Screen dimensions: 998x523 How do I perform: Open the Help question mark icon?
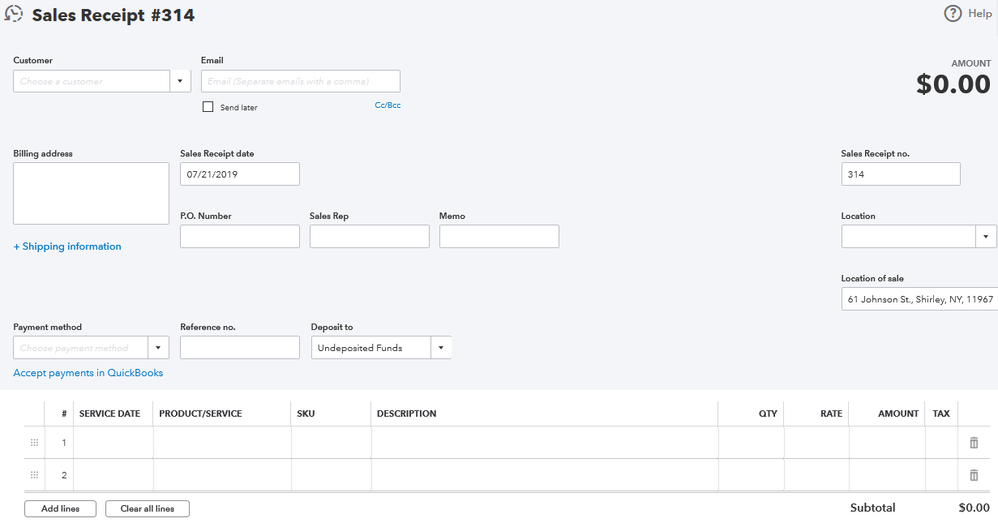click(x=953, y=13)
